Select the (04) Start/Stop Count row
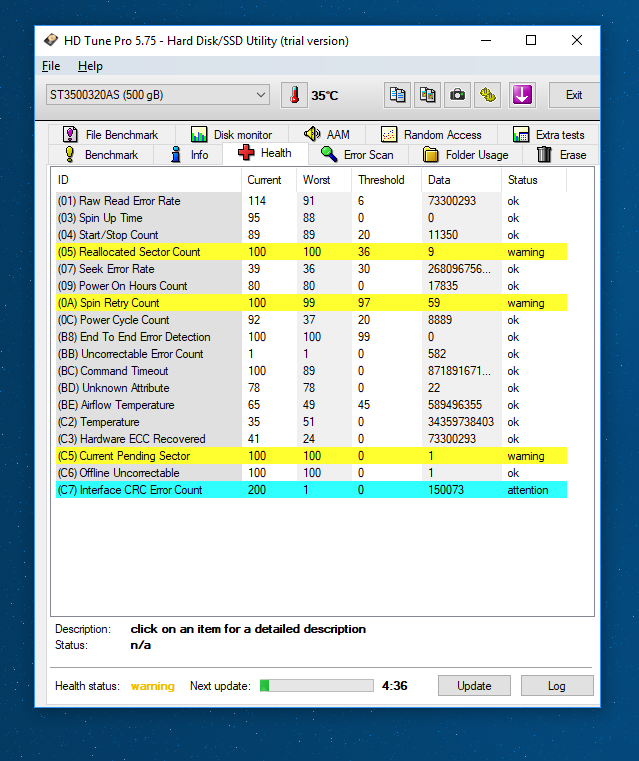 coord(311,235)
